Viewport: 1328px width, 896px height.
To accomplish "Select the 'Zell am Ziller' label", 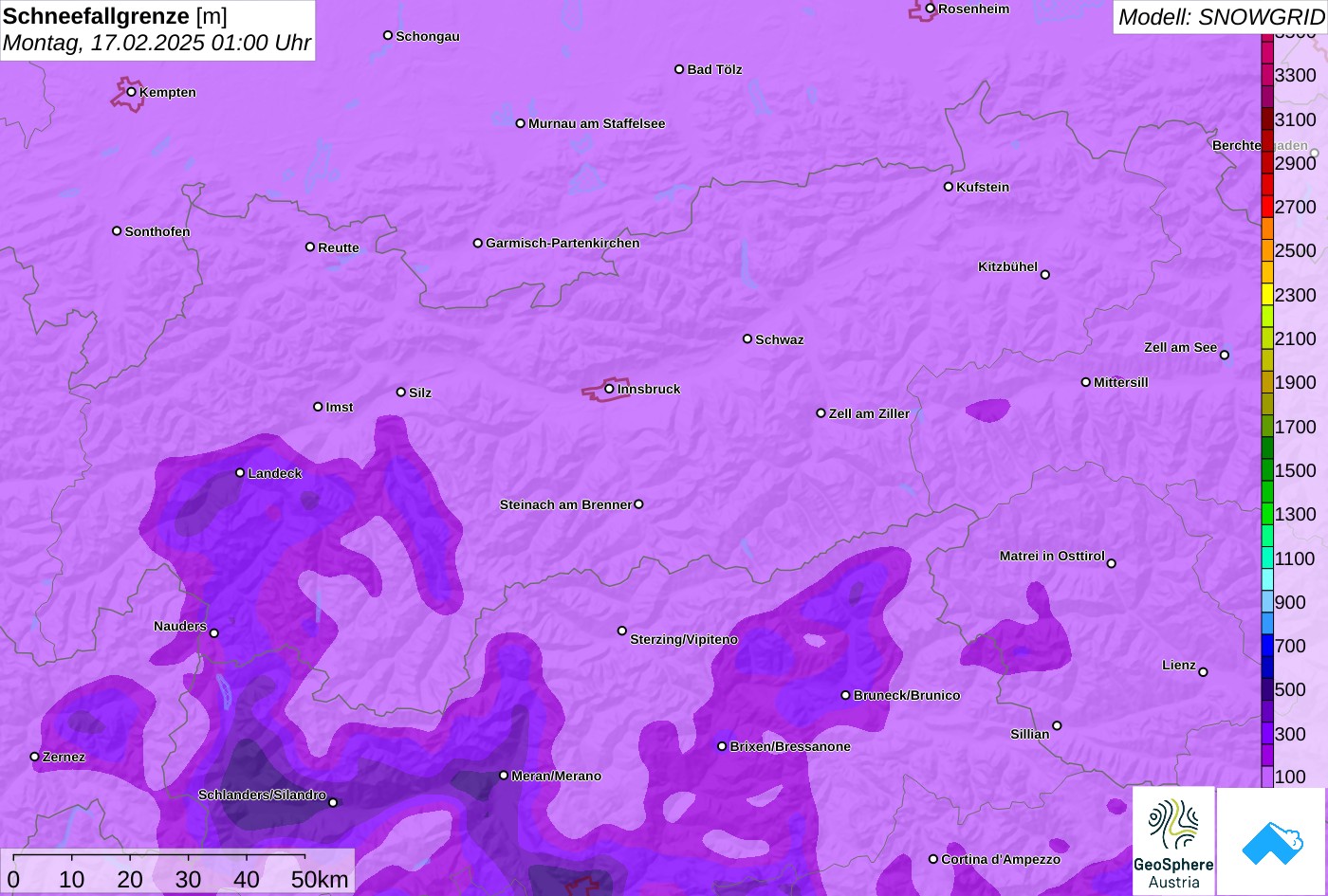I will pos(869,413).
